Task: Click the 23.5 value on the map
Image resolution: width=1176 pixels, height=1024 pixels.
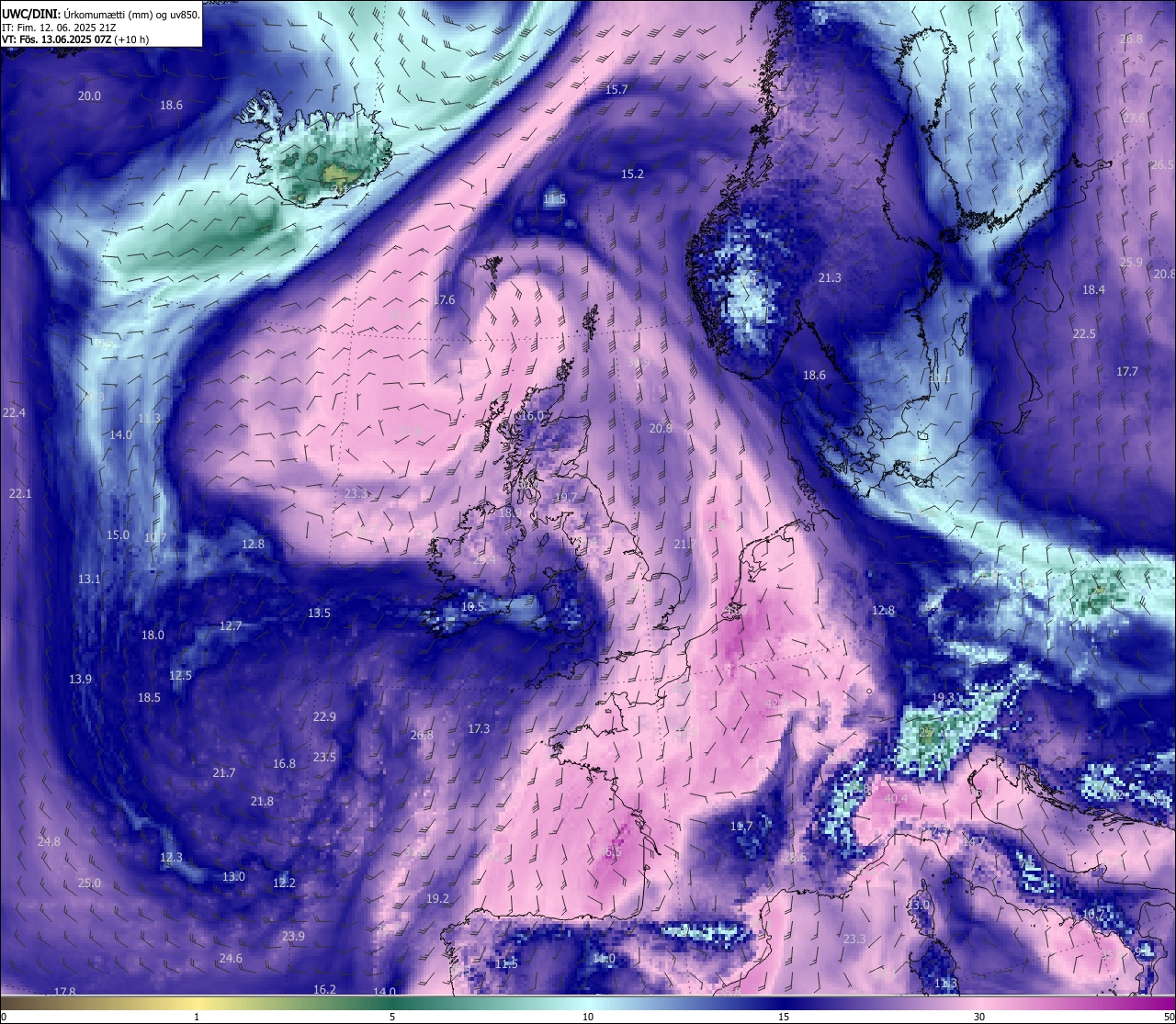Action: click(324, 758)
